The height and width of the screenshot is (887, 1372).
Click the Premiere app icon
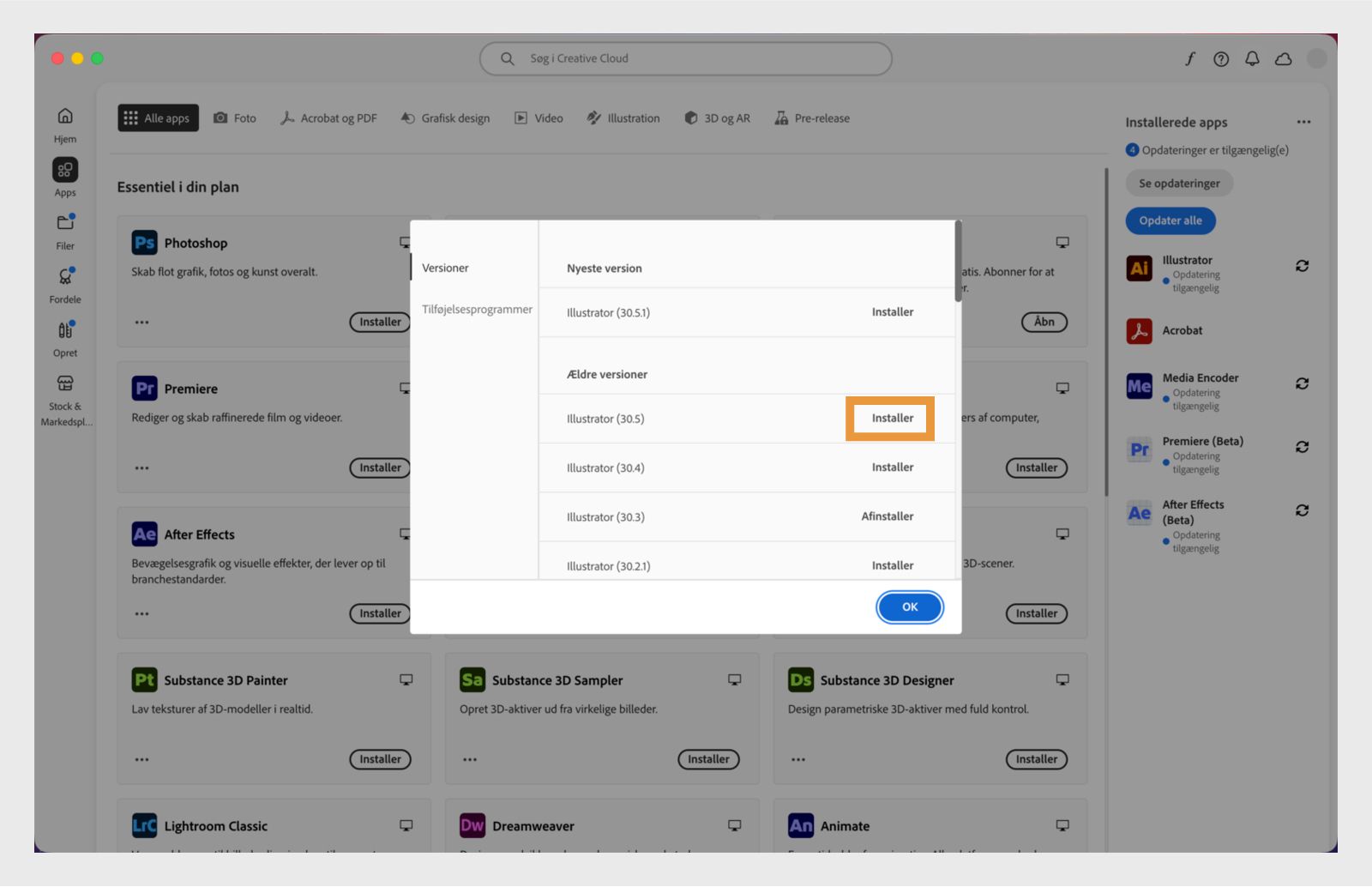click(144, 389)
